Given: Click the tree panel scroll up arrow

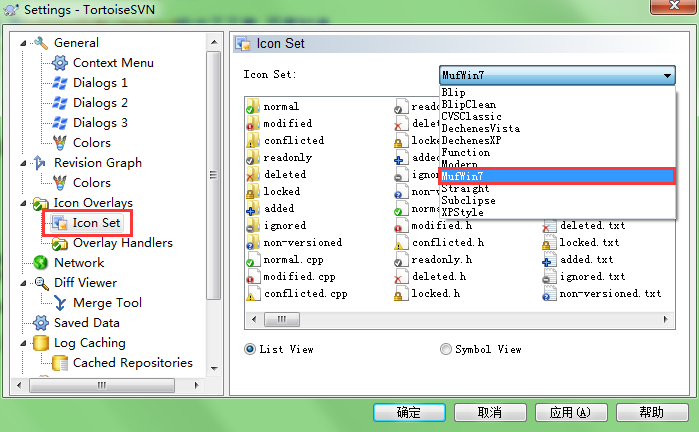Looking at the screenshot, I should tap(214, 42).
